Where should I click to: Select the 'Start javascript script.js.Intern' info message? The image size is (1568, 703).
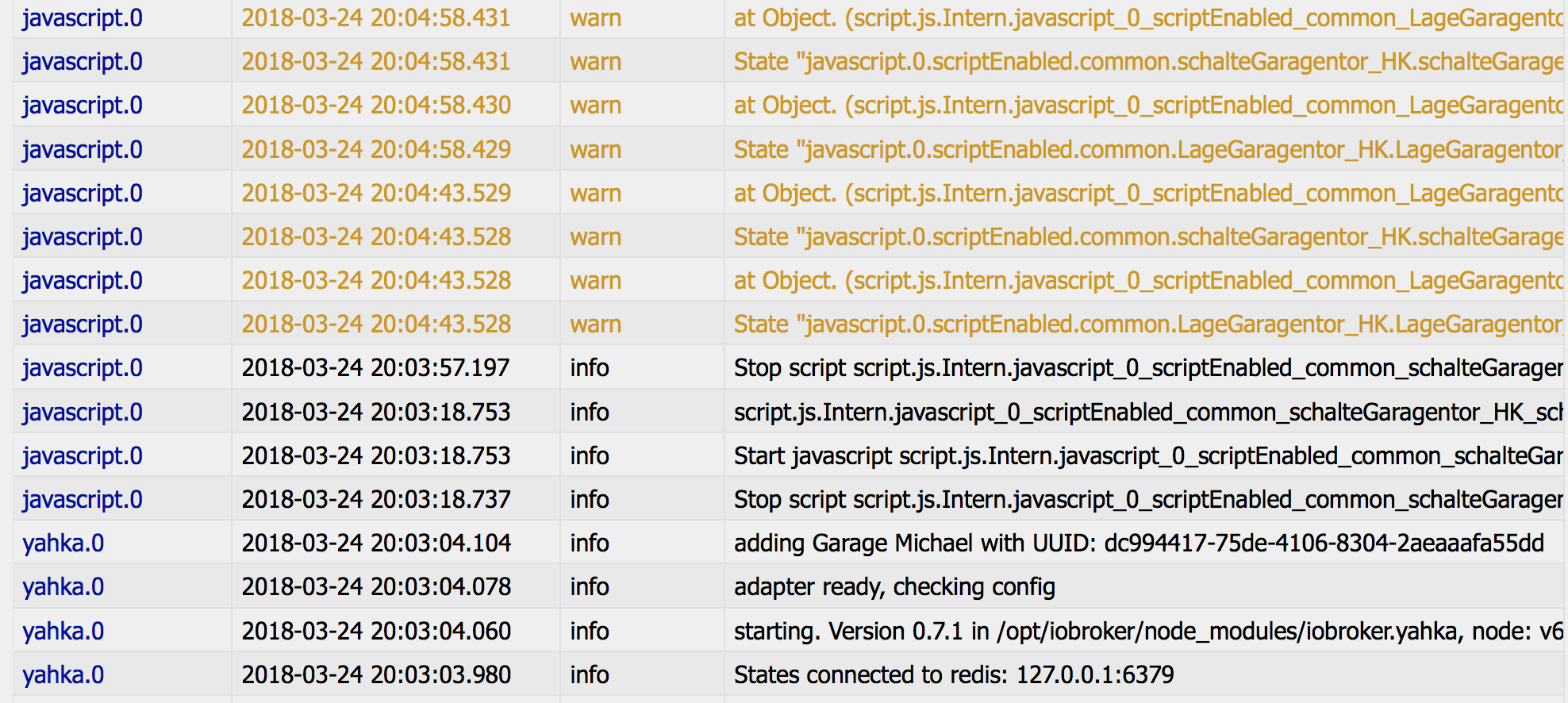coord(1148,456)
